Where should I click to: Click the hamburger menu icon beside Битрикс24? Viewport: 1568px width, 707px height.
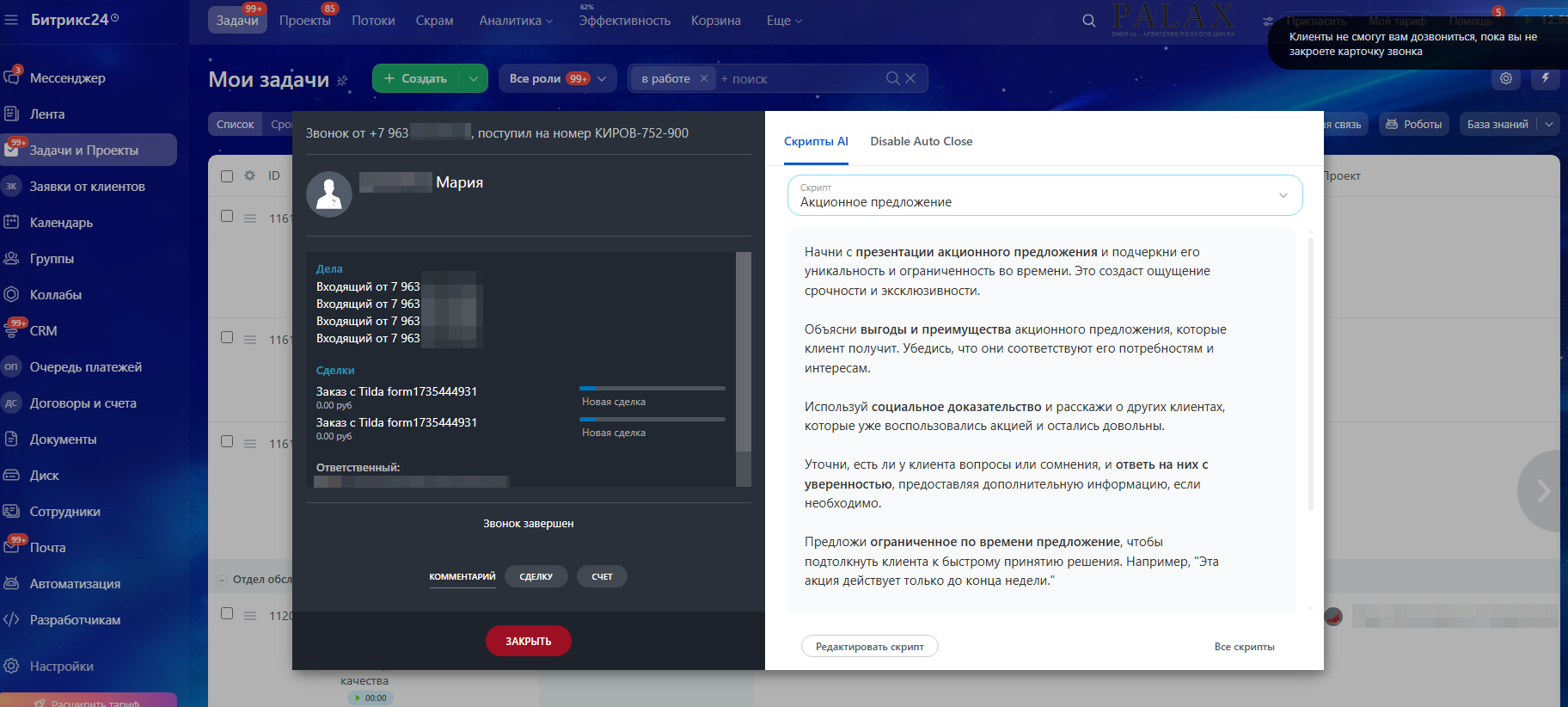click(11, 20)
